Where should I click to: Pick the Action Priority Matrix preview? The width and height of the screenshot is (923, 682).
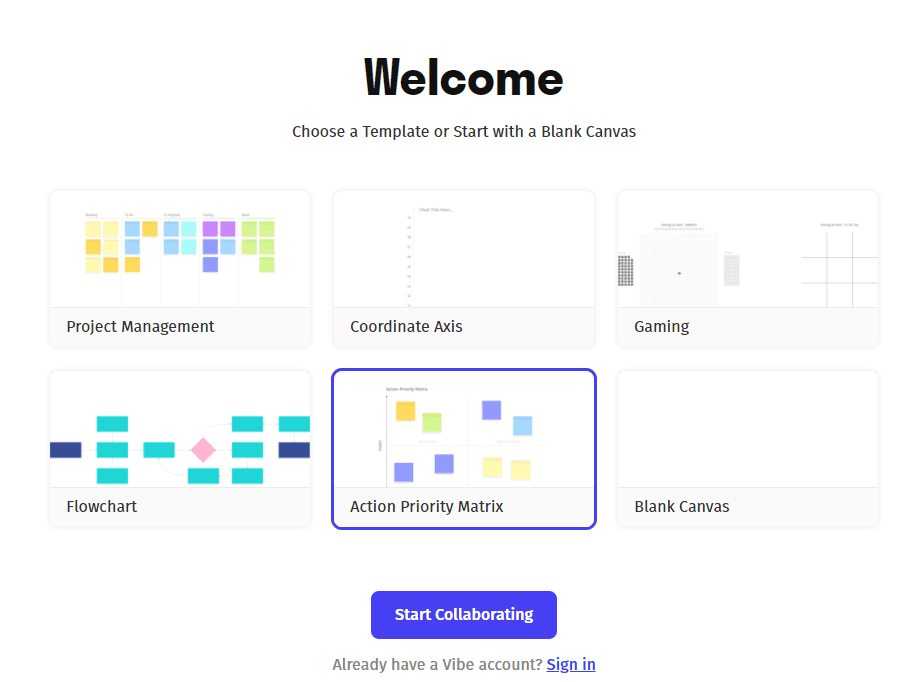464,430
